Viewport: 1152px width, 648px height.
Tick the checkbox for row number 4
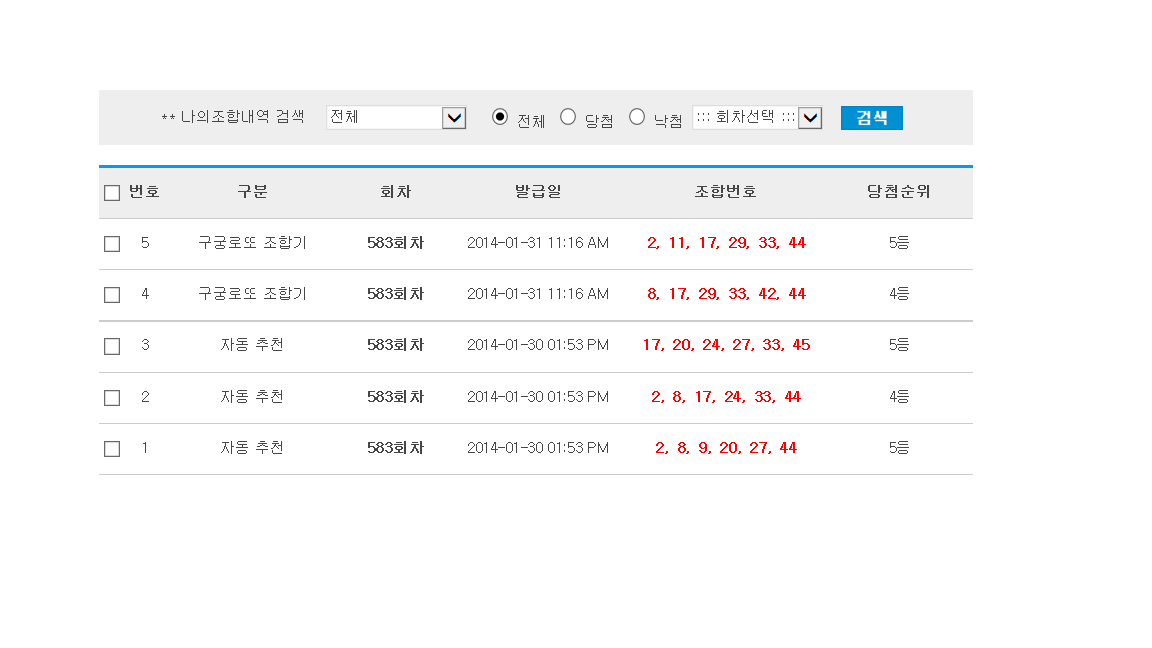tap(112, 295)
